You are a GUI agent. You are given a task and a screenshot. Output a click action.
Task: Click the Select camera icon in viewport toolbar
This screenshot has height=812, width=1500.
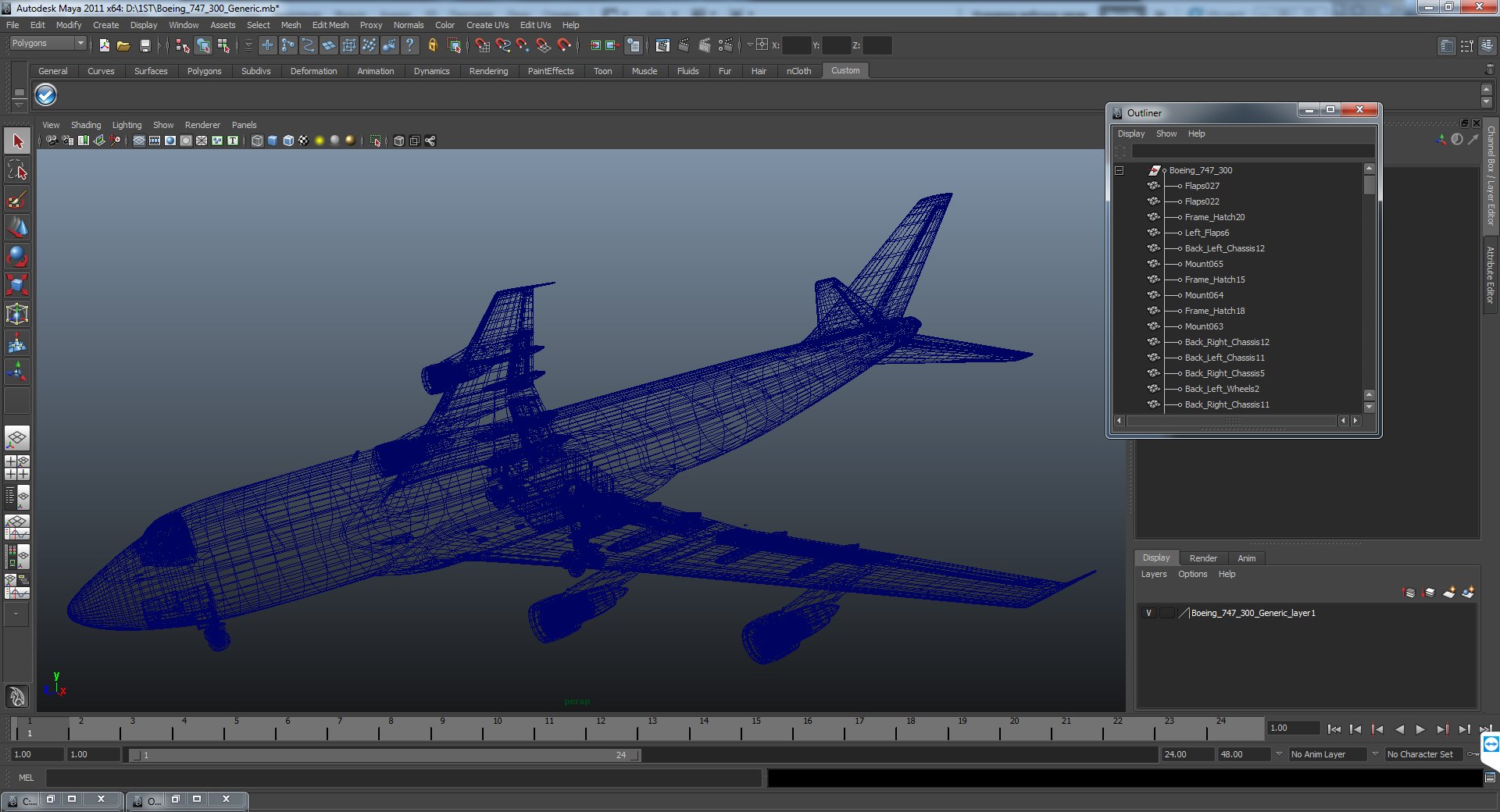pyautogui.click(x=52, y=141)
